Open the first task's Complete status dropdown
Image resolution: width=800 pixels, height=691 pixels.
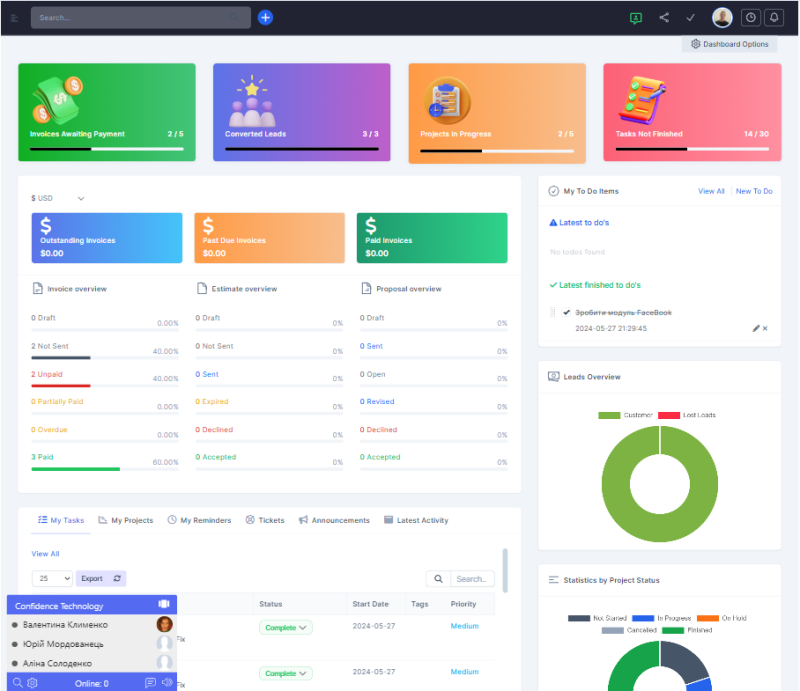click(286, 627)
